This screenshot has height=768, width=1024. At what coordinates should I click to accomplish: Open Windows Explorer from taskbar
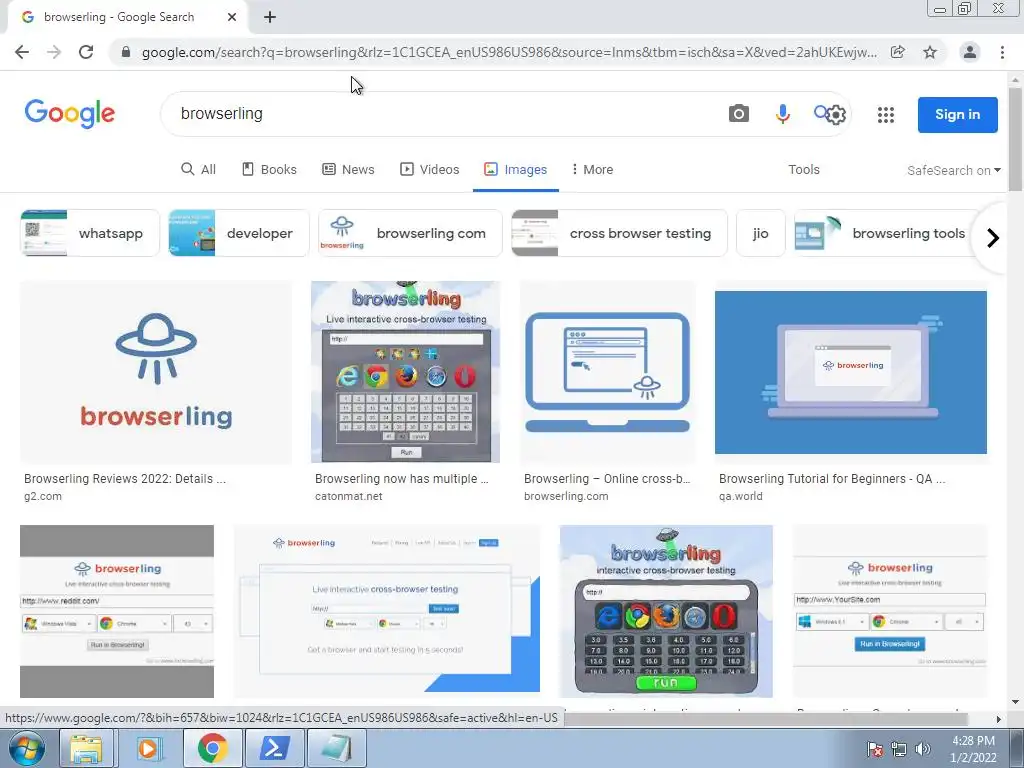(86, 748)
